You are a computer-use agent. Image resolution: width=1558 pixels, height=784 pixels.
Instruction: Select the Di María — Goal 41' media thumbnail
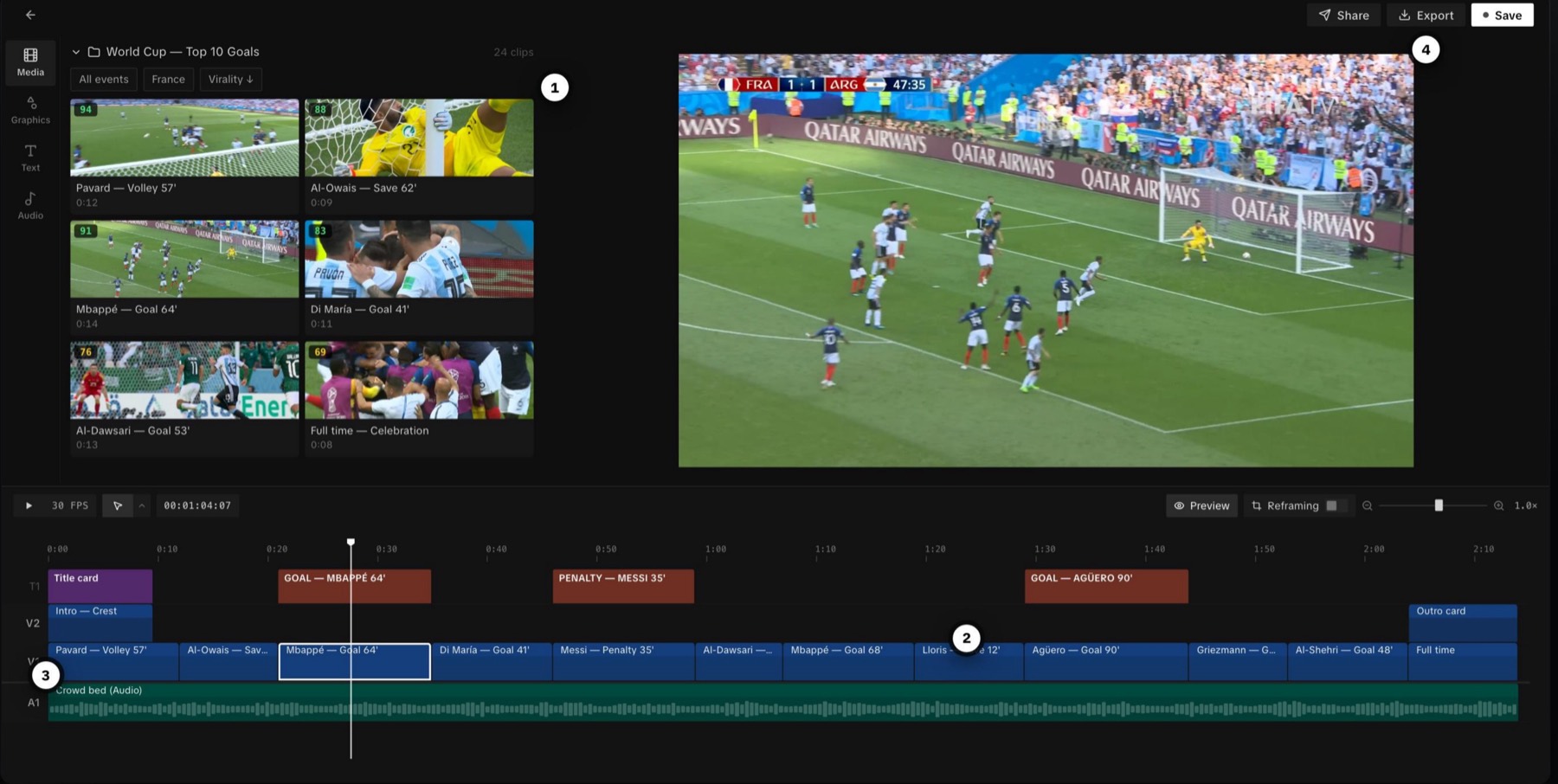coord(419,259)
